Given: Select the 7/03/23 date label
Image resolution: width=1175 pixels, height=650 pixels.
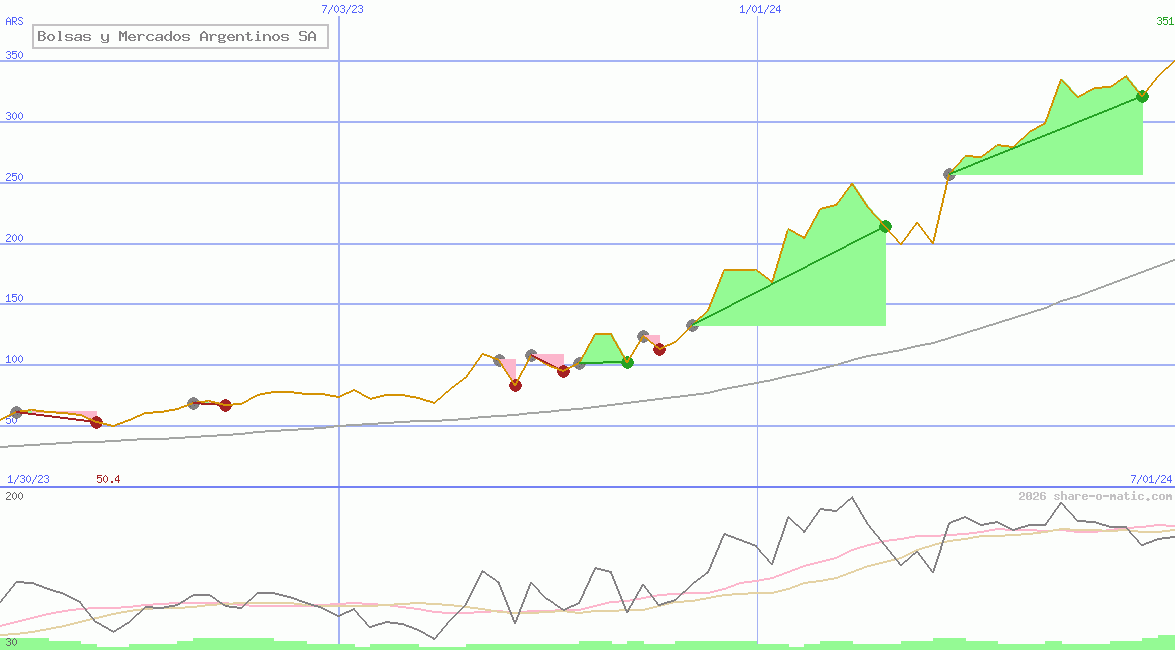Looking at the screenshot, I should point(342,8).
